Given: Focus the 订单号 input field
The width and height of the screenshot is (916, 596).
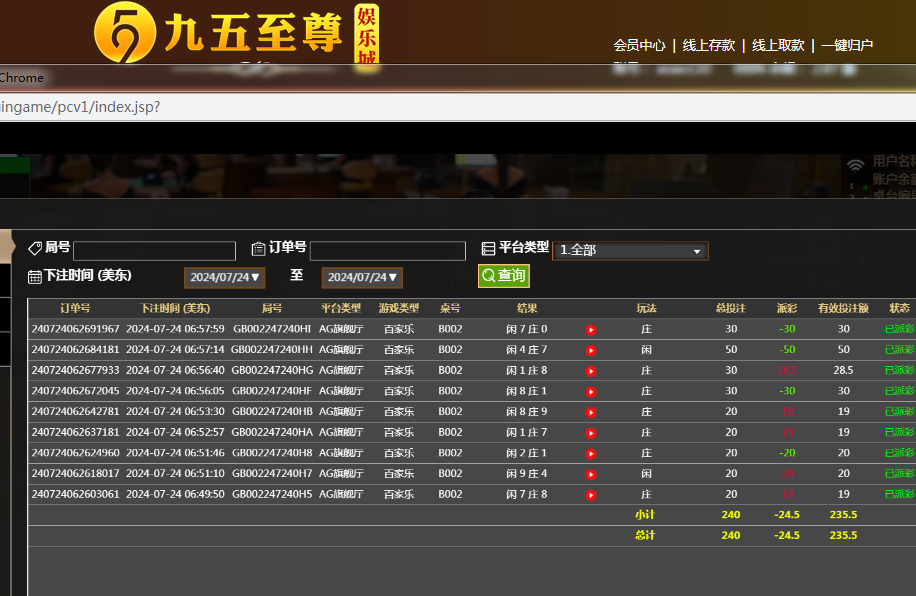Looking at the screenshot, I should (387, 251).
